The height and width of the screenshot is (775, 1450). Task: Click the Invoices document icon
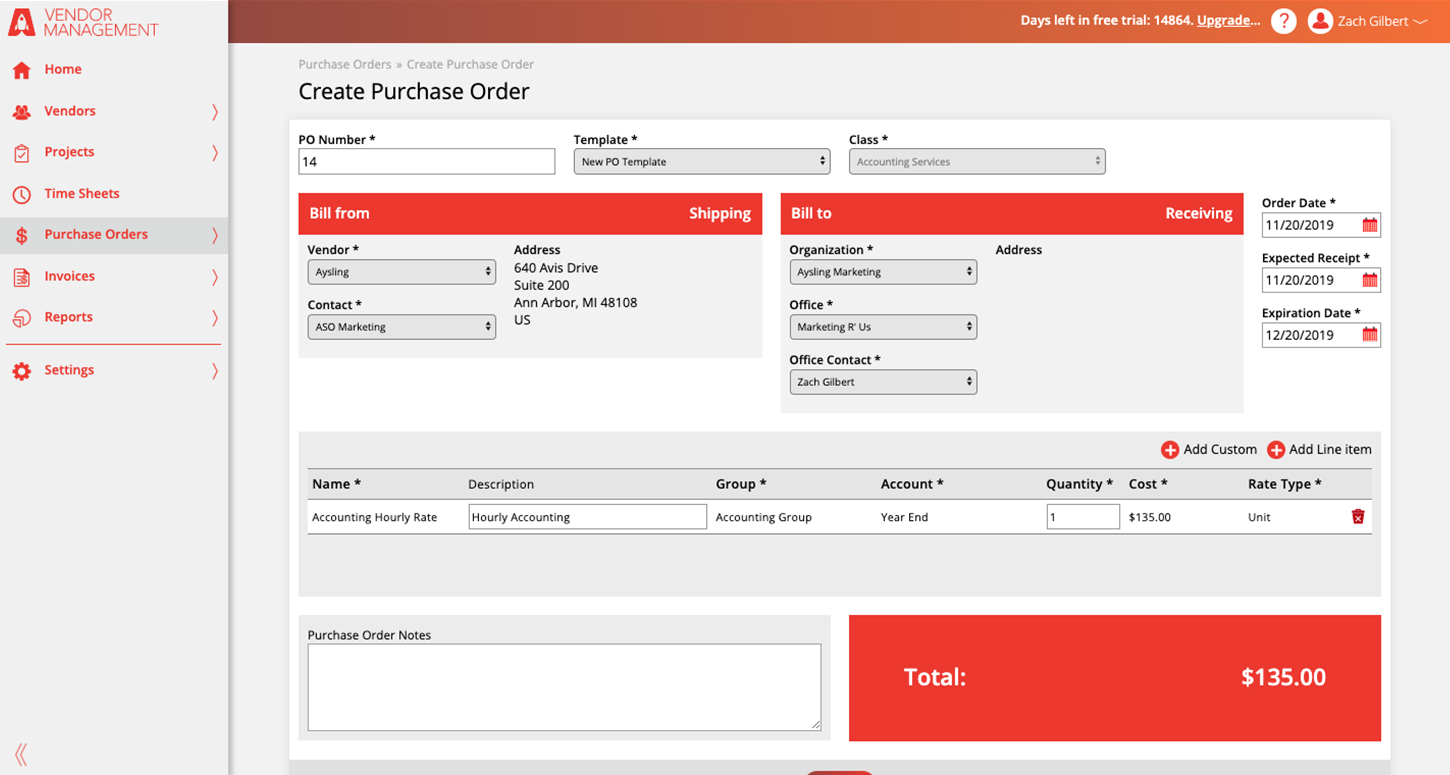[x=21, y=277]
